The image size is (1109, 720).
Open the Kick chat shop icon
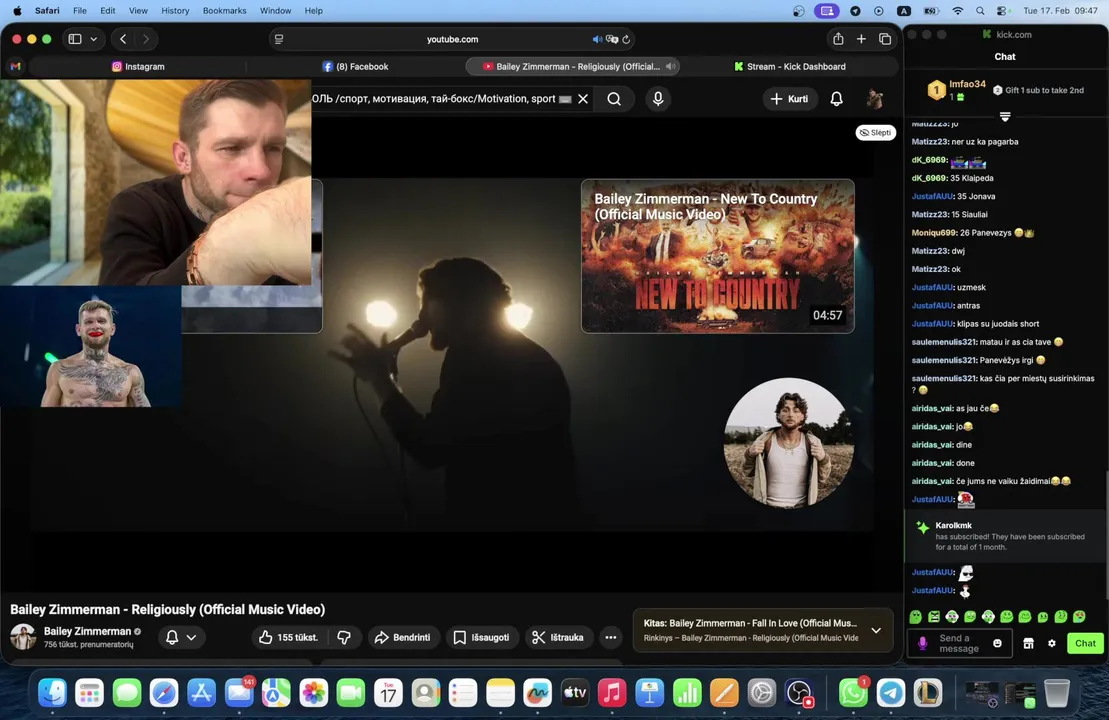(1028, 643)
